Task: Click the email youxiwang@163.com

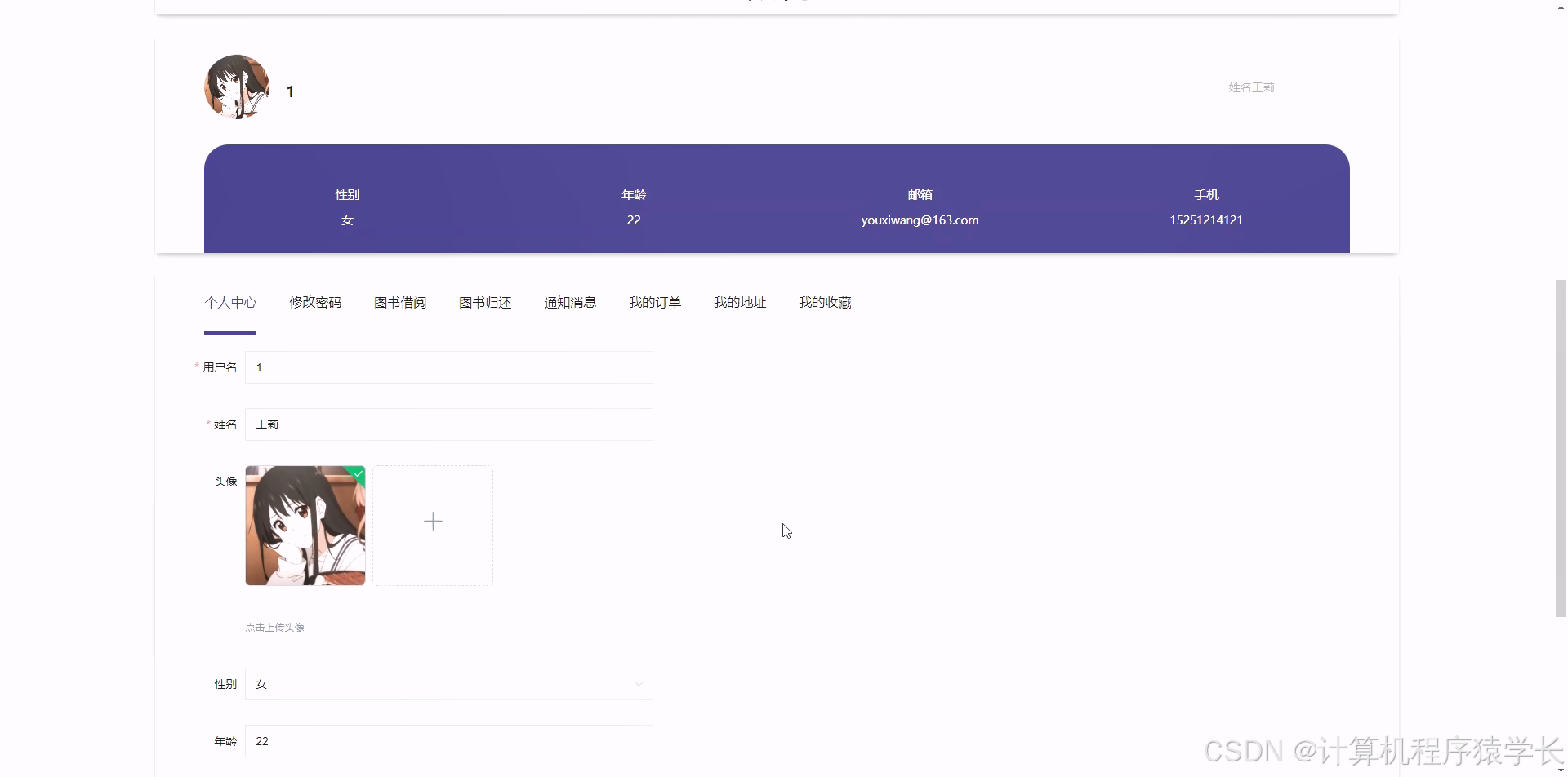Action: pyautogui.click(x=920, y=220)
